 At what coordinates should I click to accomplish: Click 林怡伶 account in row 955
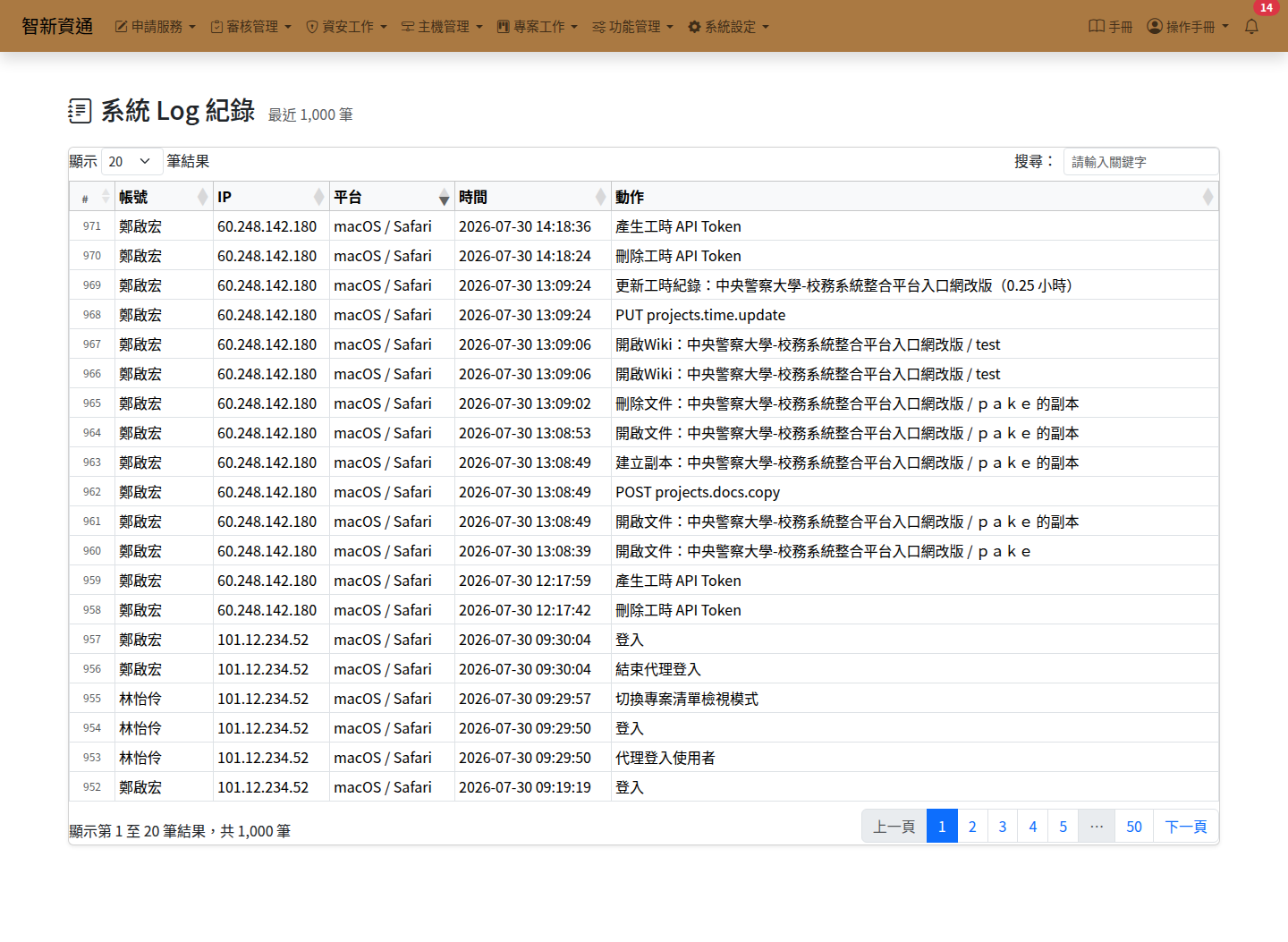coord(140,699)
